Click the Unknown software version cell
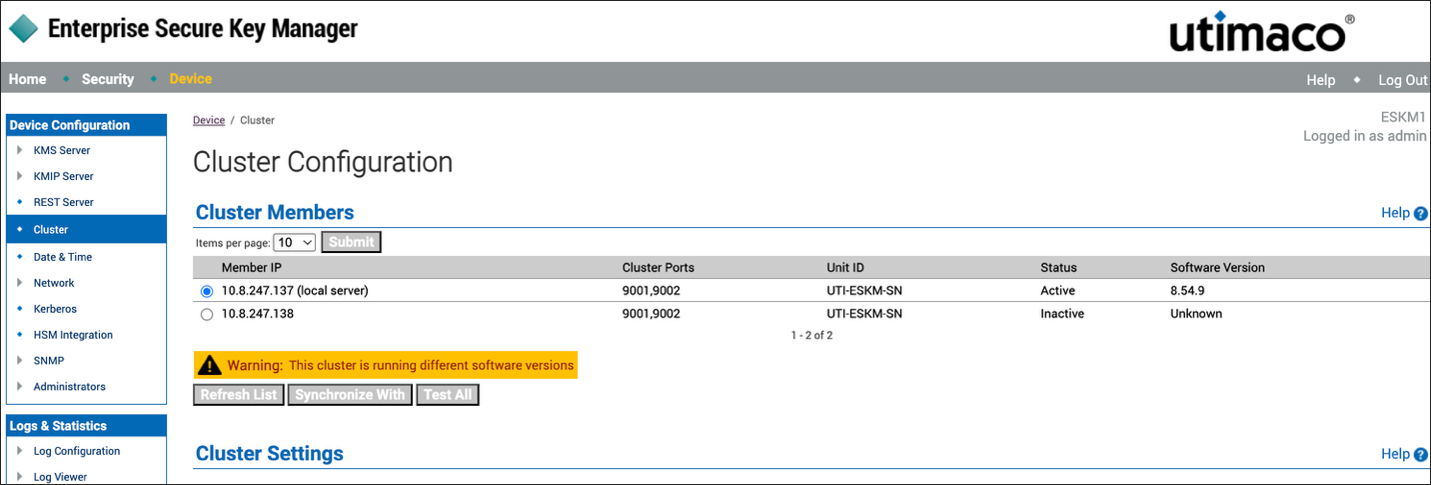The image size is (1431, 485). coord(1196,314)
